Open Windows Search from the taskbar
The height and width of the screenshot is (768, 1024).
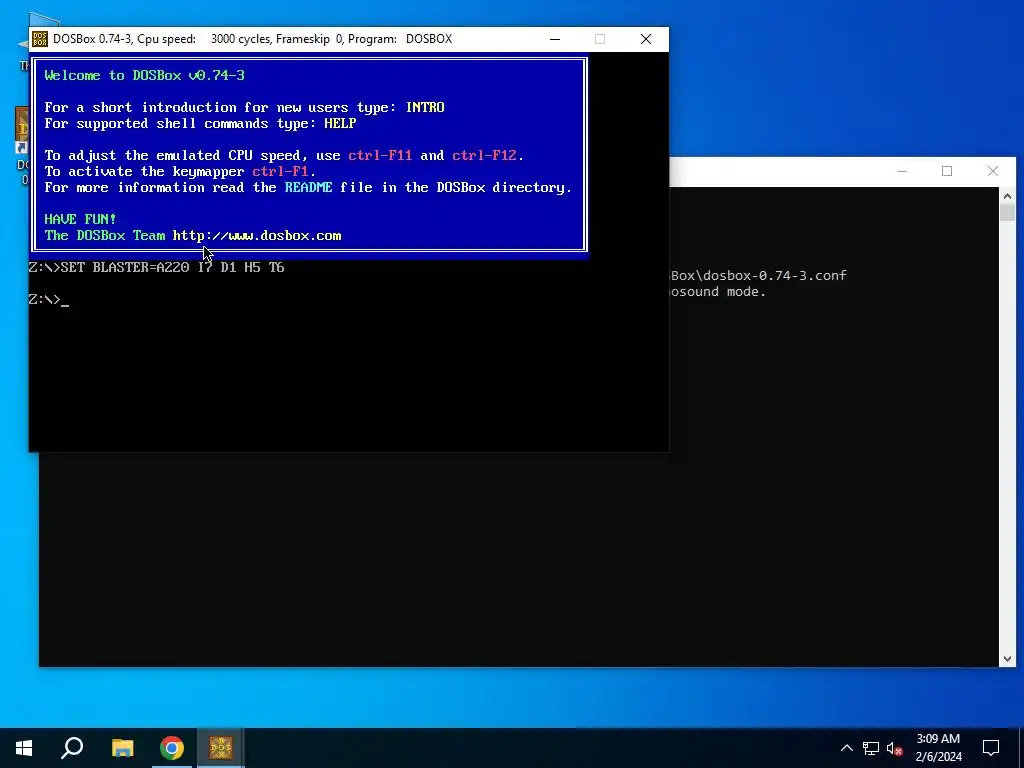point(72,748)
